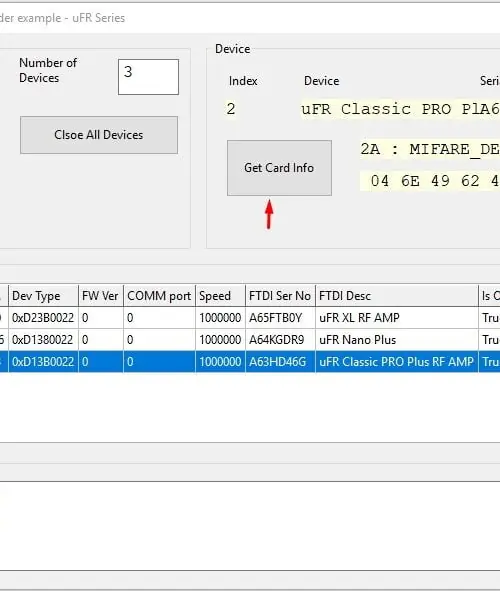Click the card UID 04 6E 49 62 field

430,181
